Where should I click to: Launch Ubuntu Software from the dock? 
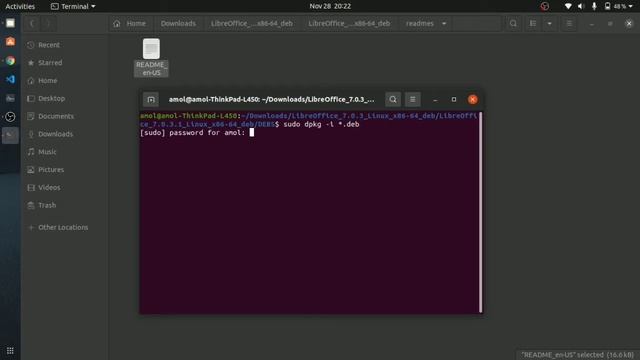pyautogui.click(x=10, y=41)
